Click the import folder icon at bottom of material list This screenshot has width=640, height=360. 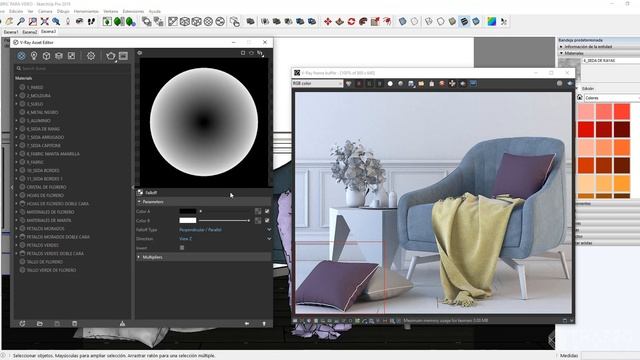point(40,324)
